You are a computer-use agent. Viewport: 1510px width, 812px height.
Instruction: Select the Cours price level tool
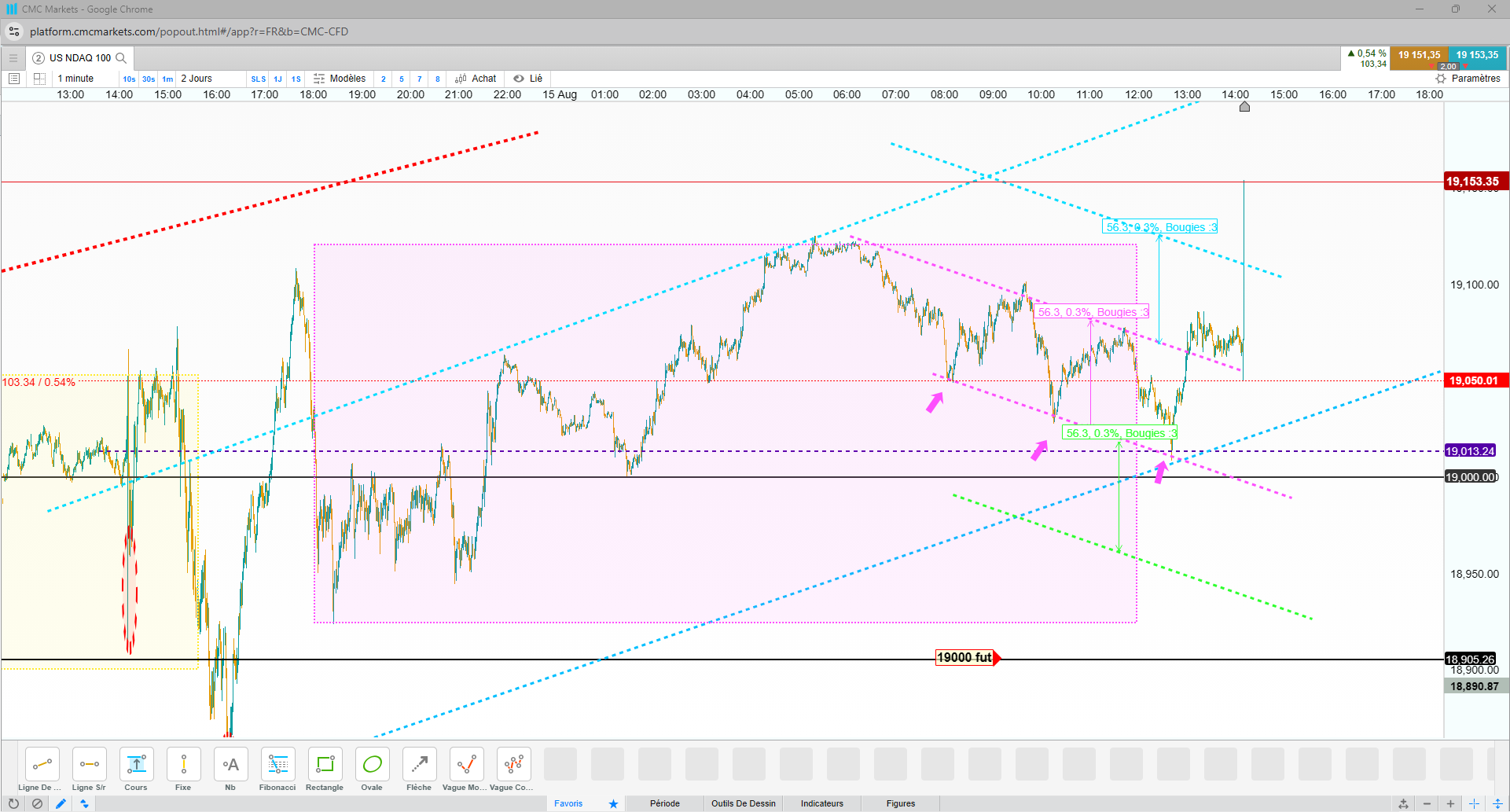136,770
